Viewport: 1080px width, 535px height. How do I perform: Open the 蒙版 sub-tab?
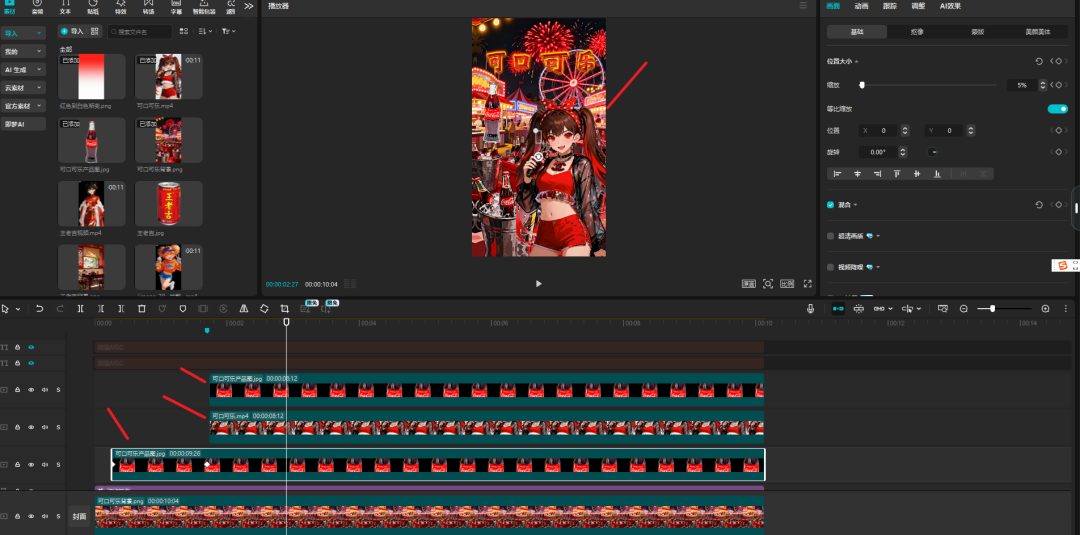pos(977,32)
